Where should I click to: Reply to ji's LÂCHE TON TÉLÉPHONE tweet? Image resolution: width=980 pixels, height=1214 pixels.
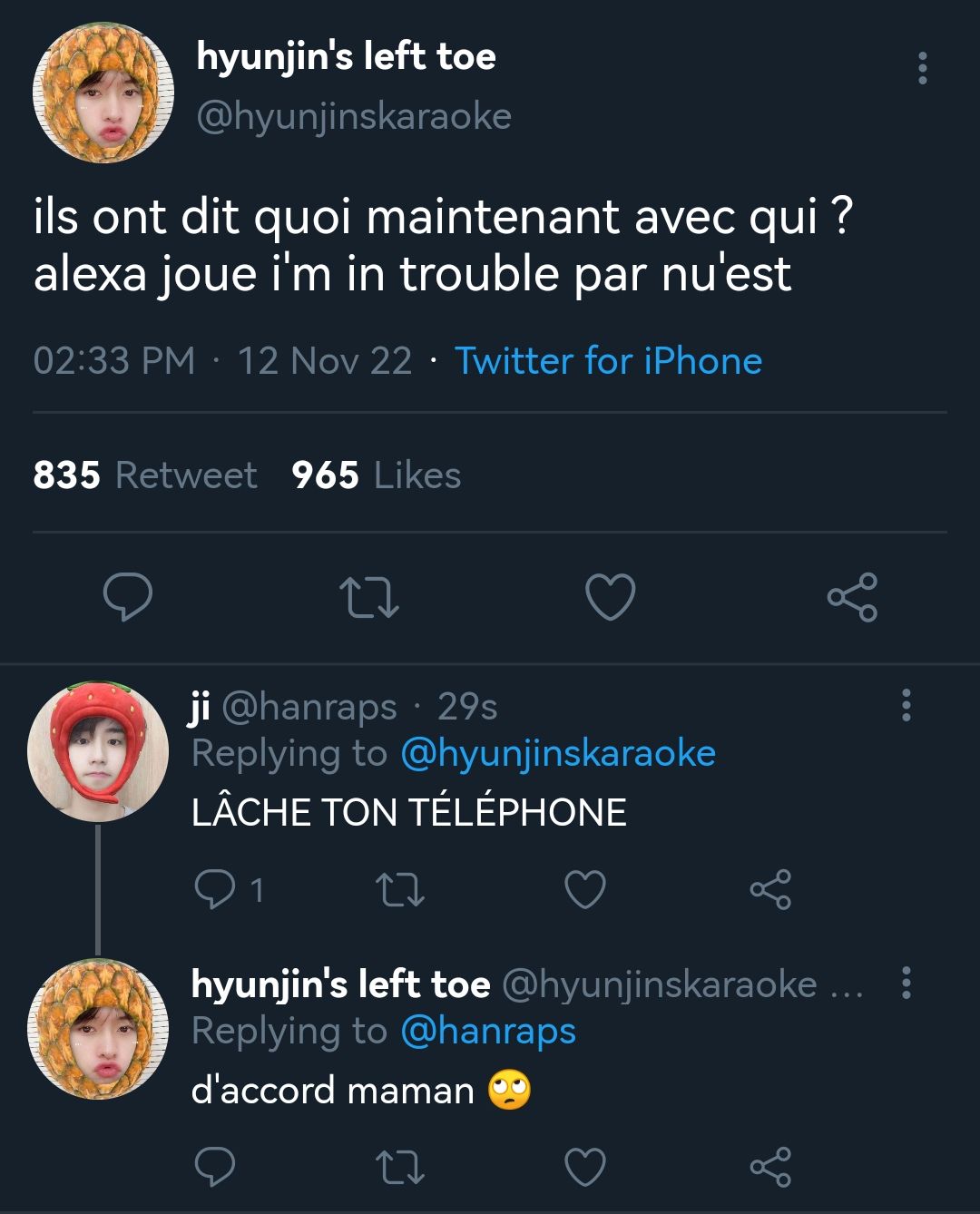pos(215,889)
